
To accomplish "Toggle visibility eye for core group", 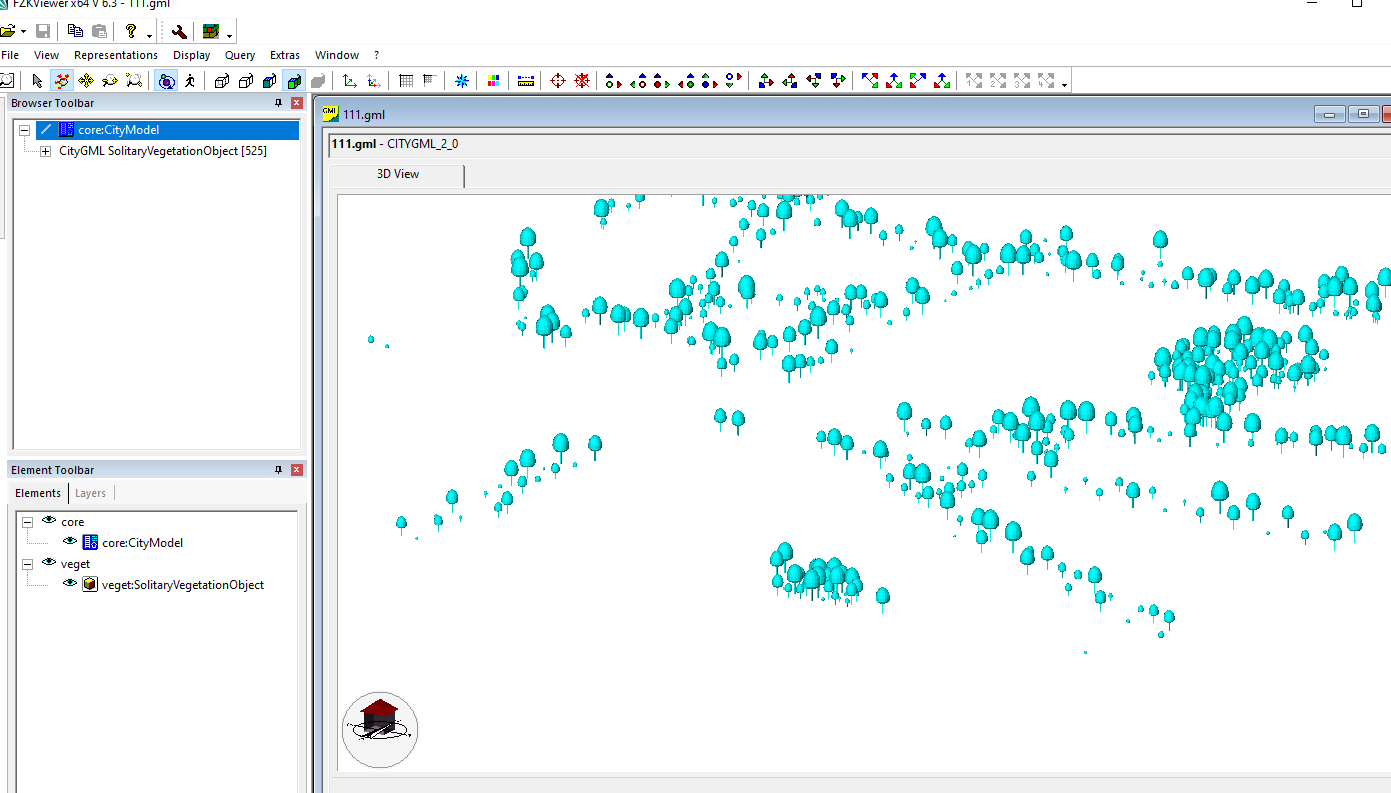I will 49,521.
